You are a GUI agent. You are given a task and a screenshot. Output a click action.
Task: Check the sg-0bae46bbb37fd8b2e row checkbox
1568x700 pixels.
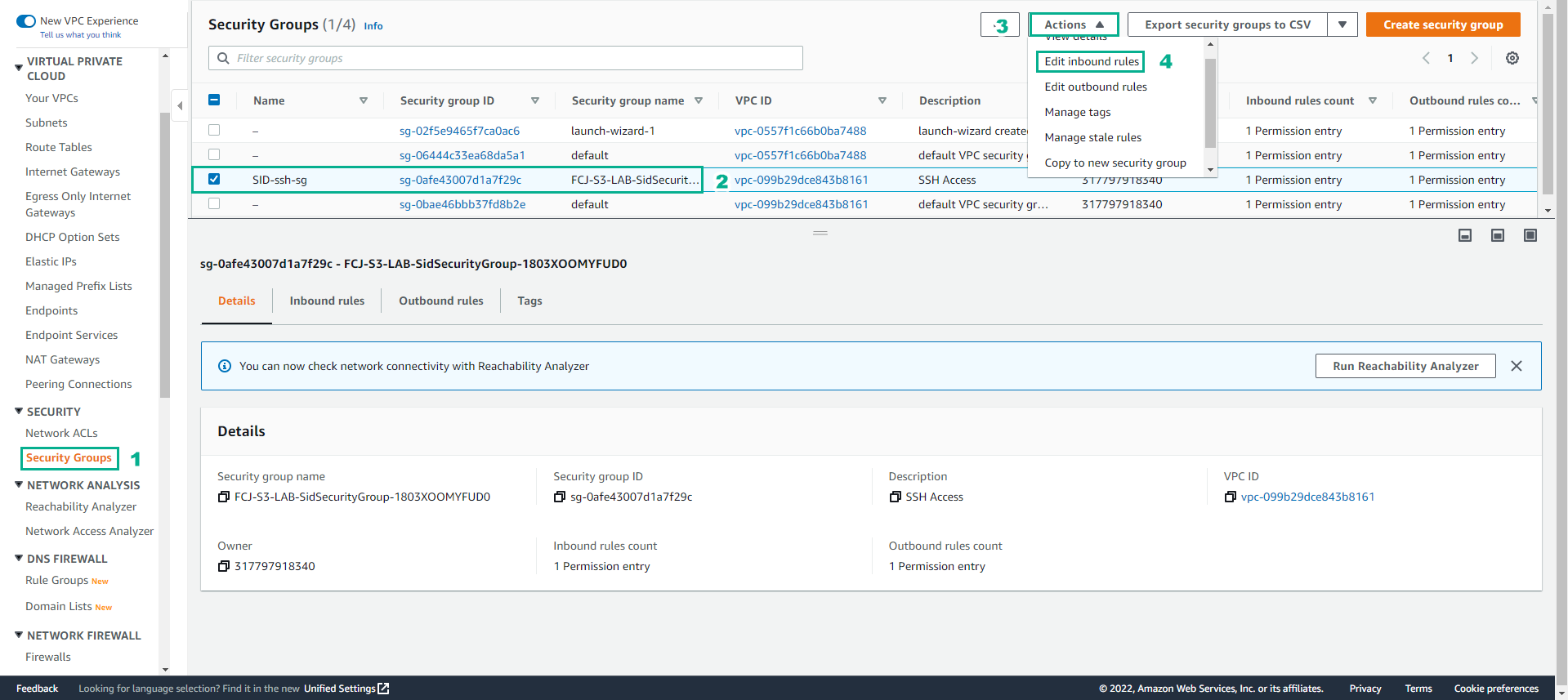214,203
